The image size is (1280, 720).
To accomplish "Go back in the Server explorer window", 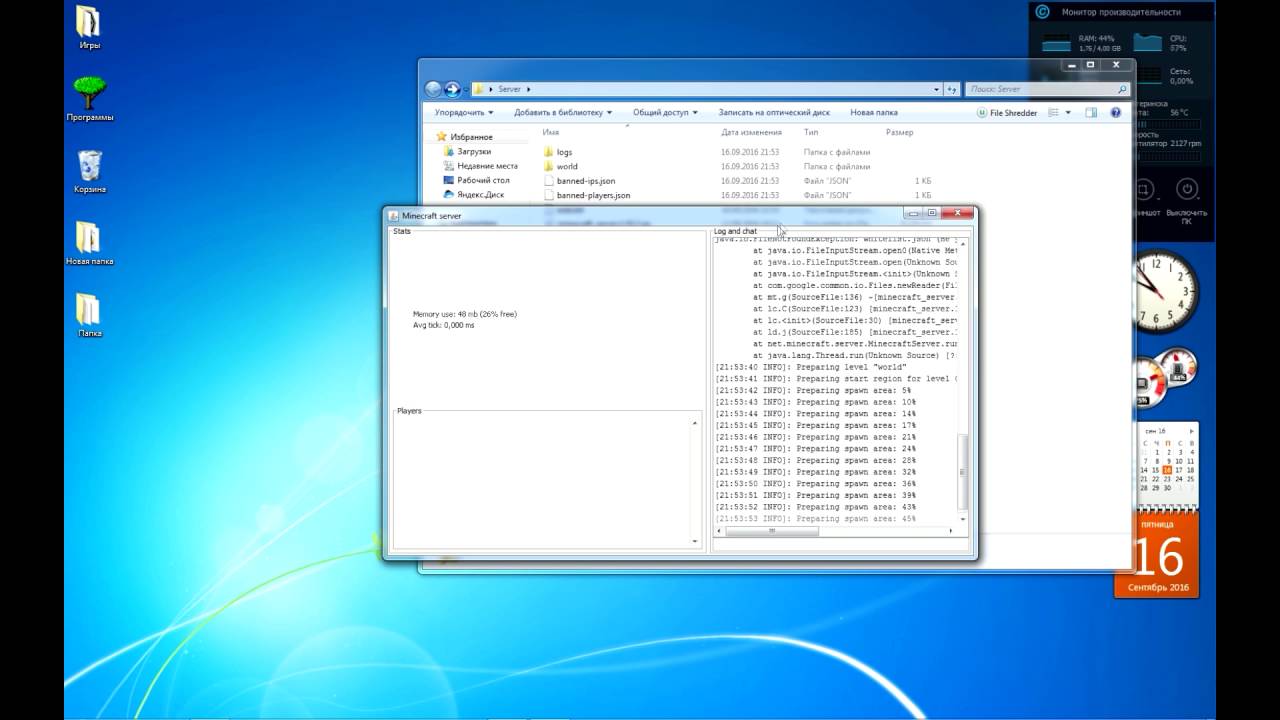I will tap(433, 89).
